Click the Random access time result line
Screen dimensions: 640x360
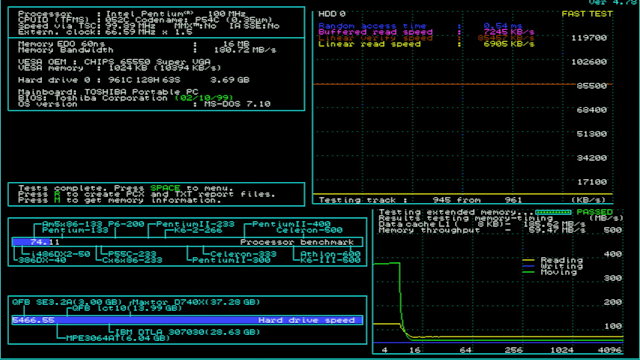[420, 26]
